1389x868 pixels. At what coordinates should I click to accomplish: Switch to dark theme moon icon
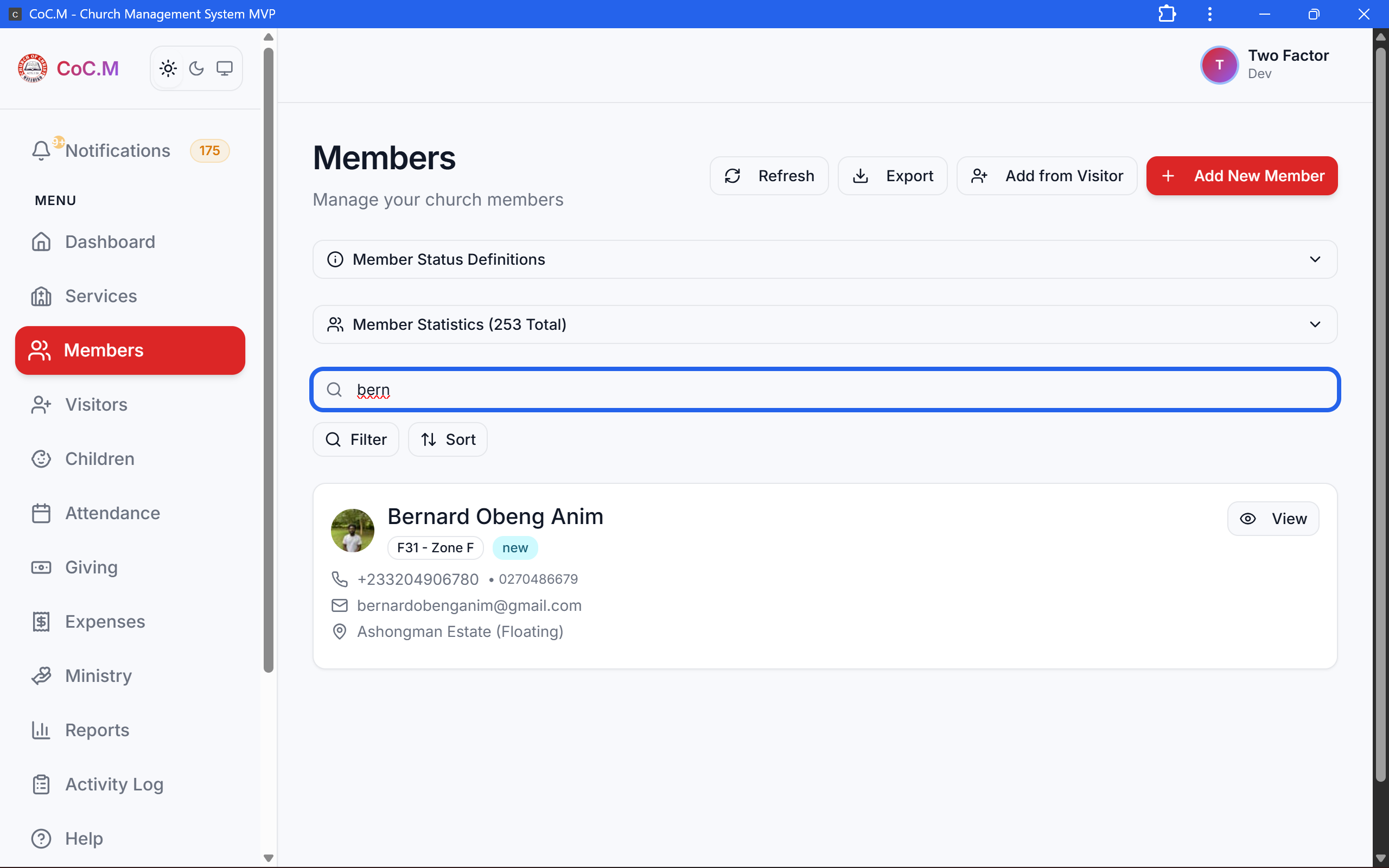coord(196,68)
